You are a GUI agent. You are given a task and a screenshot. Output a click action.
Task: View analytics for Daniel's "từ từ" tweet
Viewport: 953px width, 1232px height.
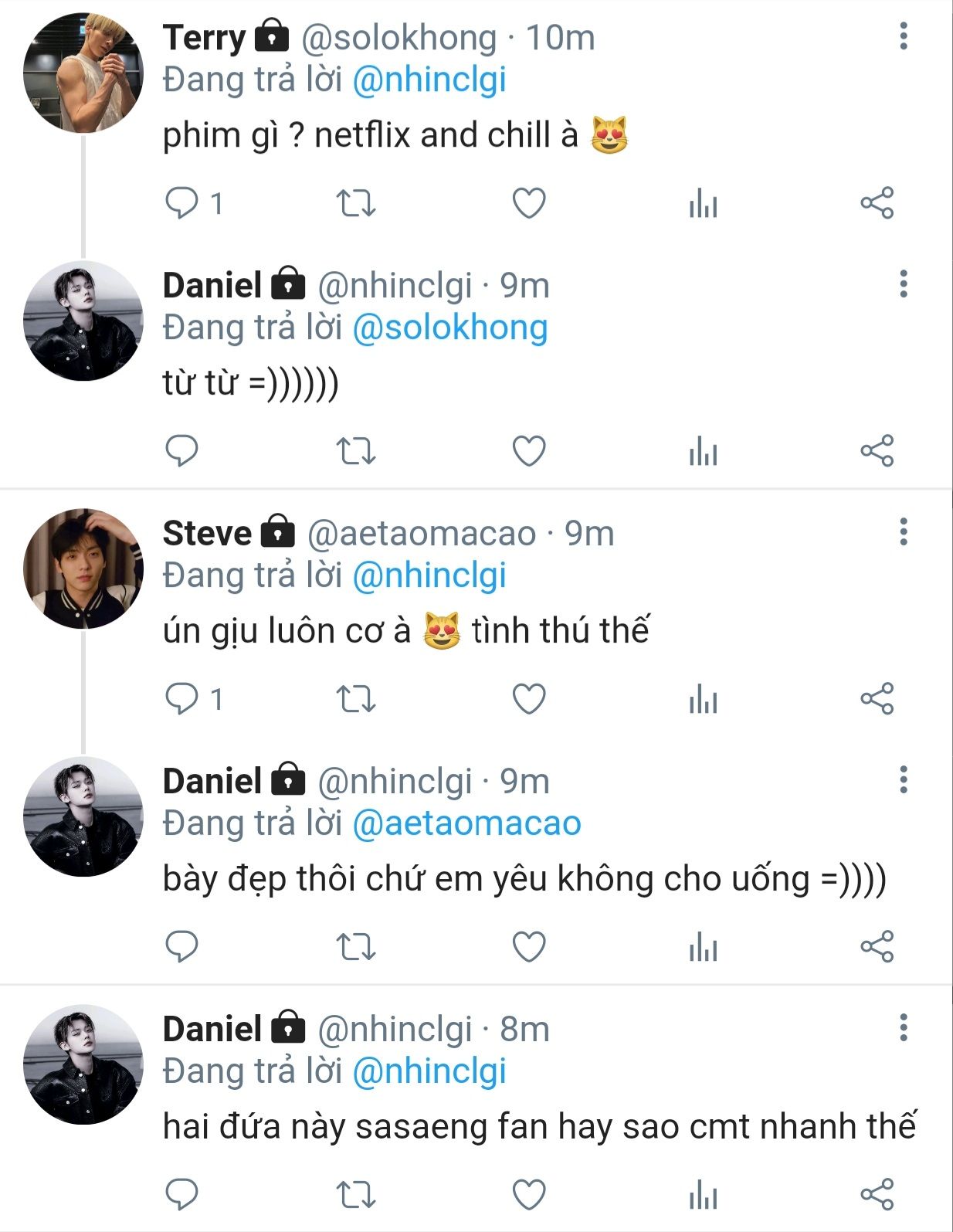click(x=703, y=452)
